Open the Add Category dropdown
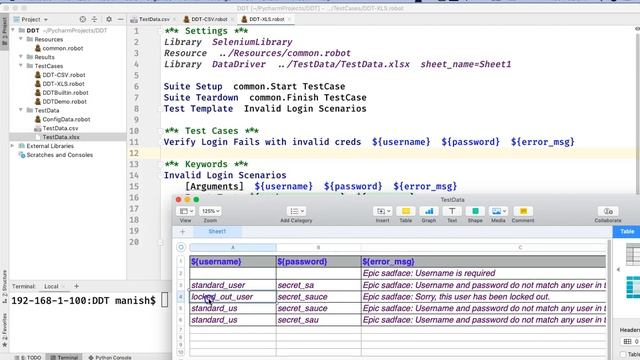 (296, 211)
